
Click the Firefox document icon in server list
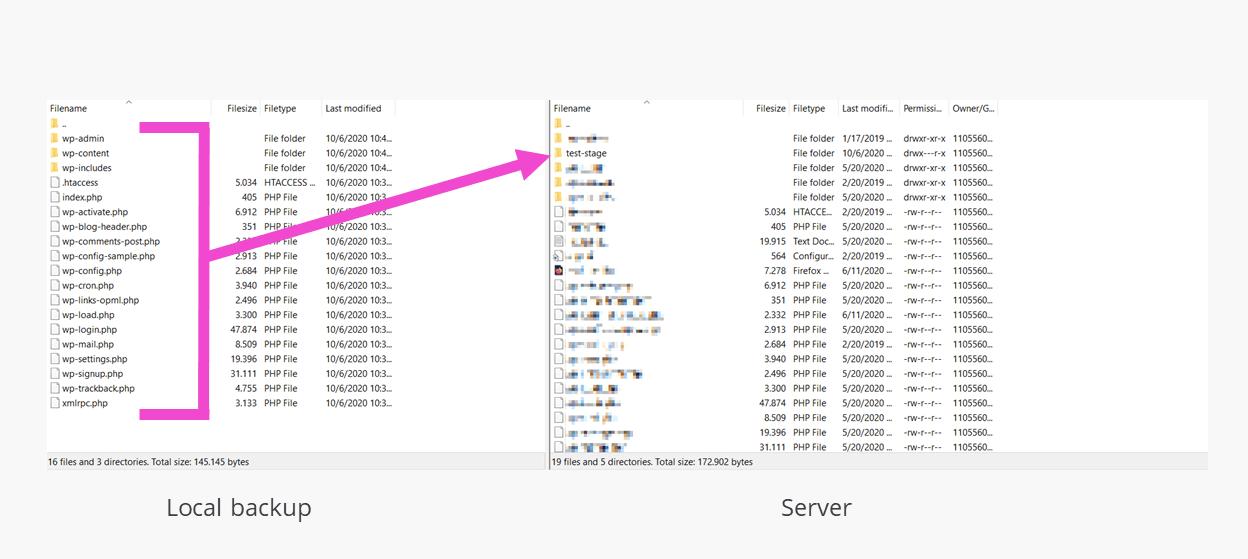point(558,270)
